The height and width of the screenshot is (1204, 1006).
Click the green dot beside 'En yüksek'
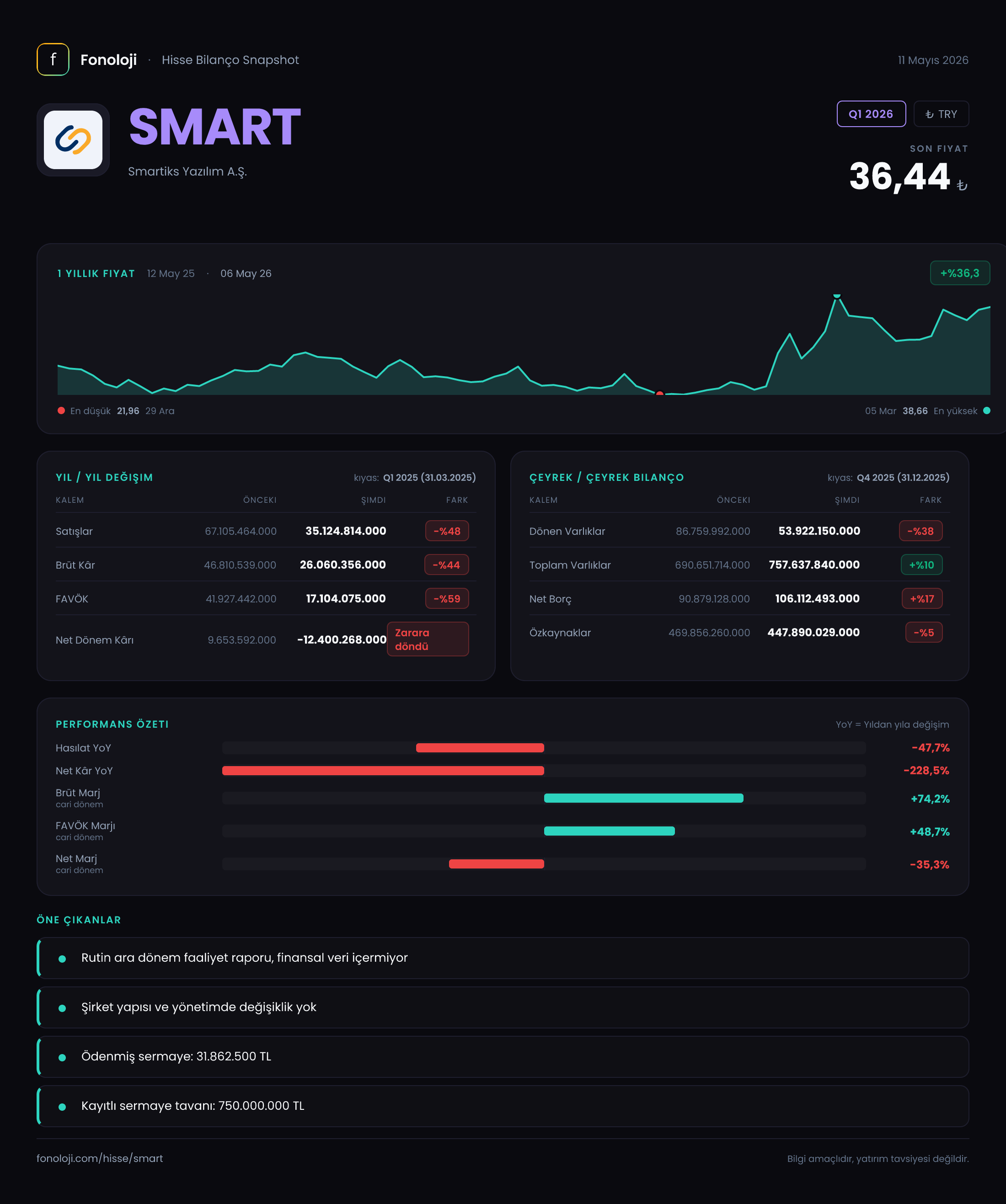coord(986,410)
